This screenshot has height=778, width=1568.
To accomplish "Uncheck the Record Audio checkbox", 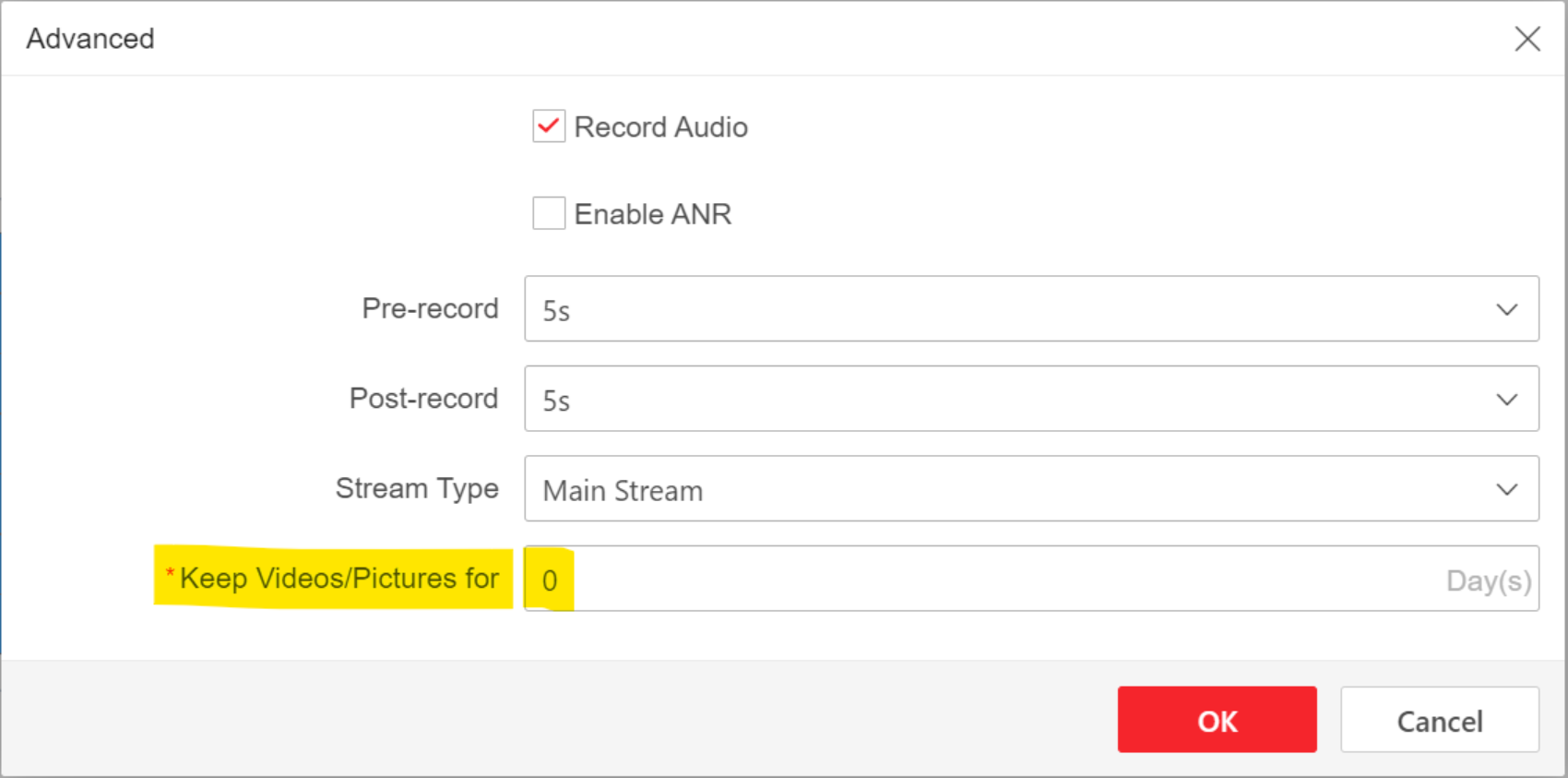I will pos(549,126).
